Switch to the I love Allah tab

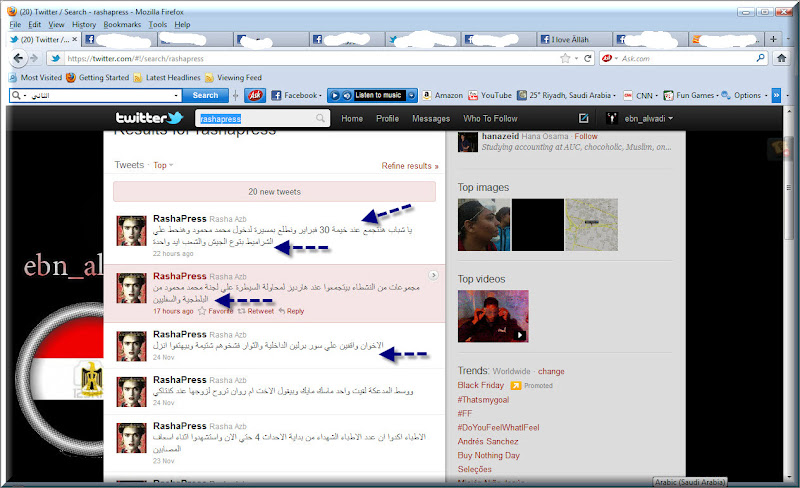pyautogui.click(x=574, y=39)
